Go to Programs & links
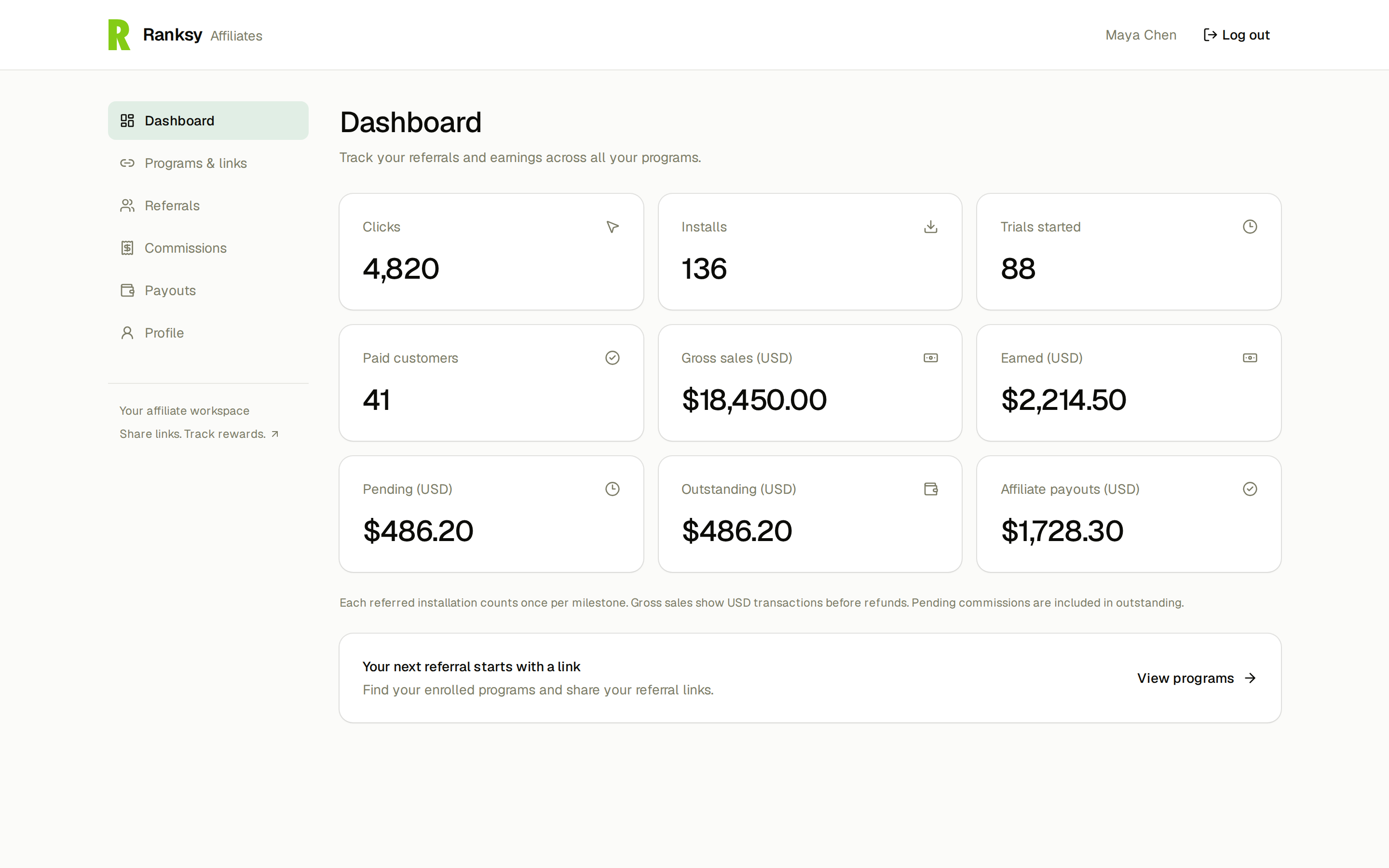The image size is (1389, 868). 208,163
